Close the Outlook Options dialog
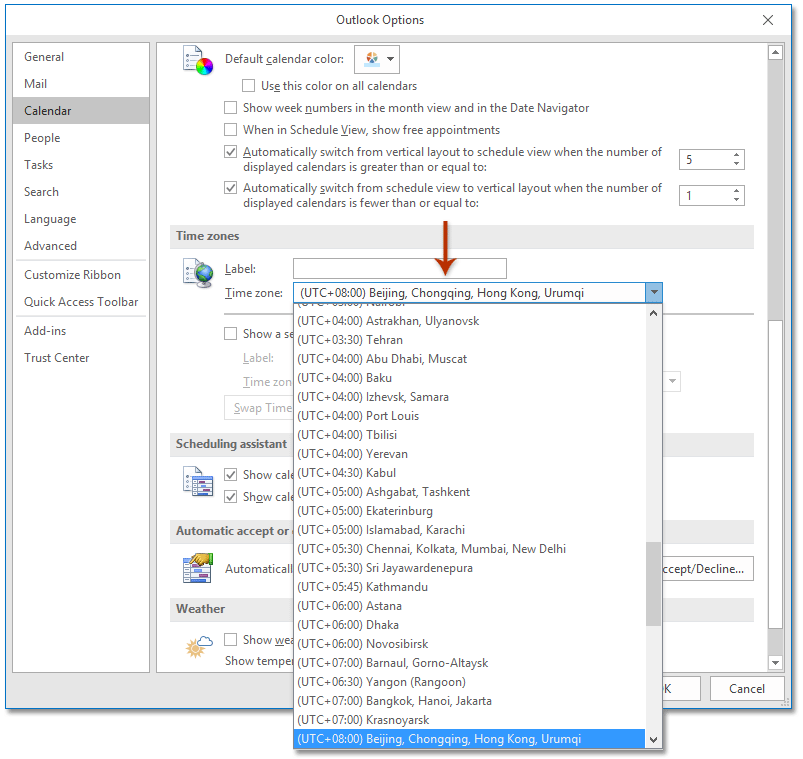The height and width of the screenshot is (759, 803). (x=768, y=20)
